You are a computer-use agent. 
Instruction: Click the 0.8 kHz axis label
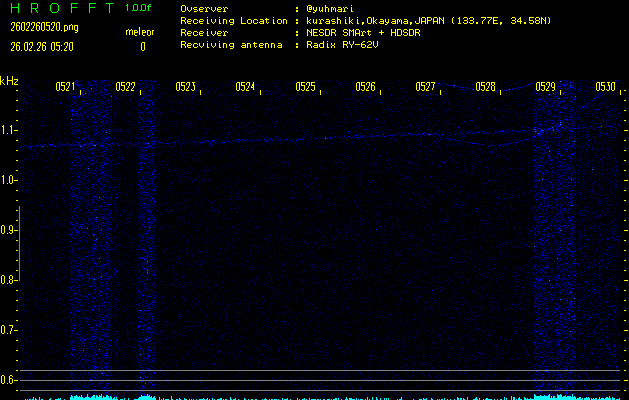[x=9, y=280]
